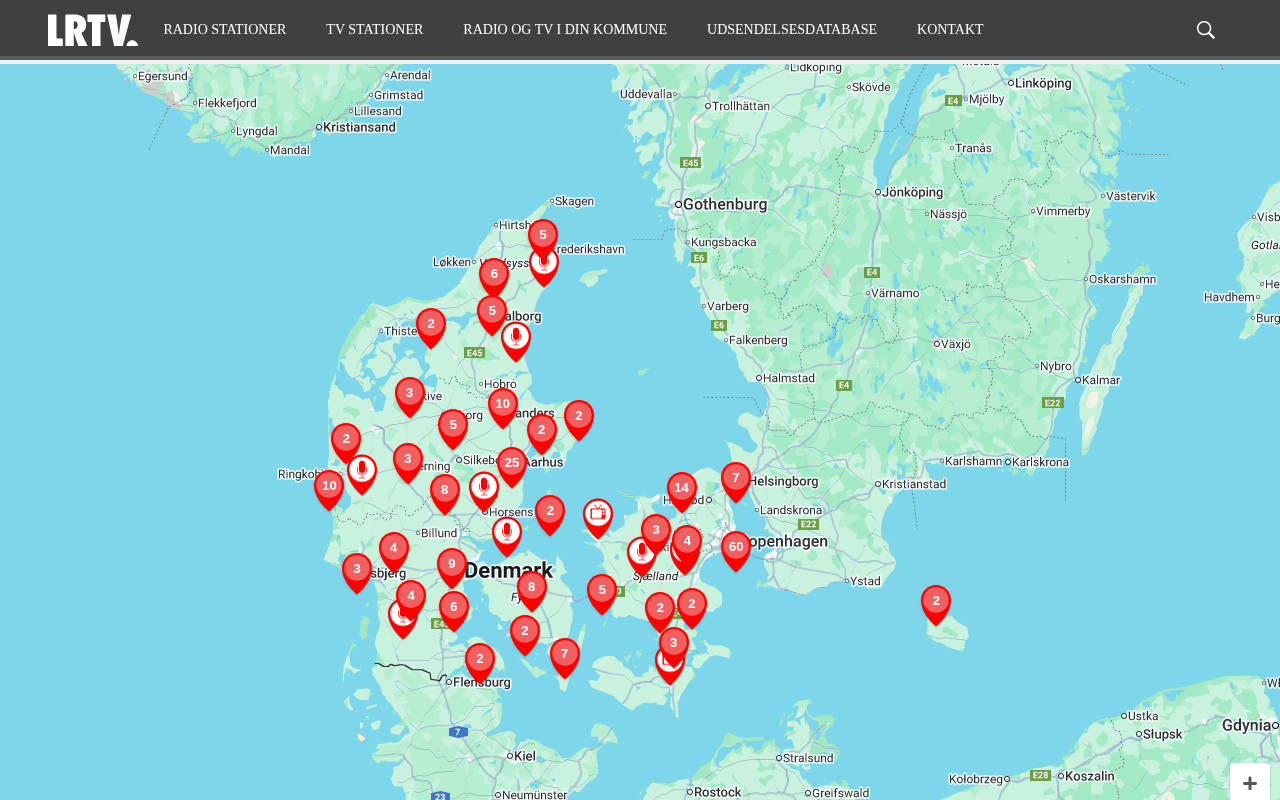Select the 2 cluster near Thisted
The height and width of the screenshot is (800, 1280).
pyautogui.click(x=431, y=328)
